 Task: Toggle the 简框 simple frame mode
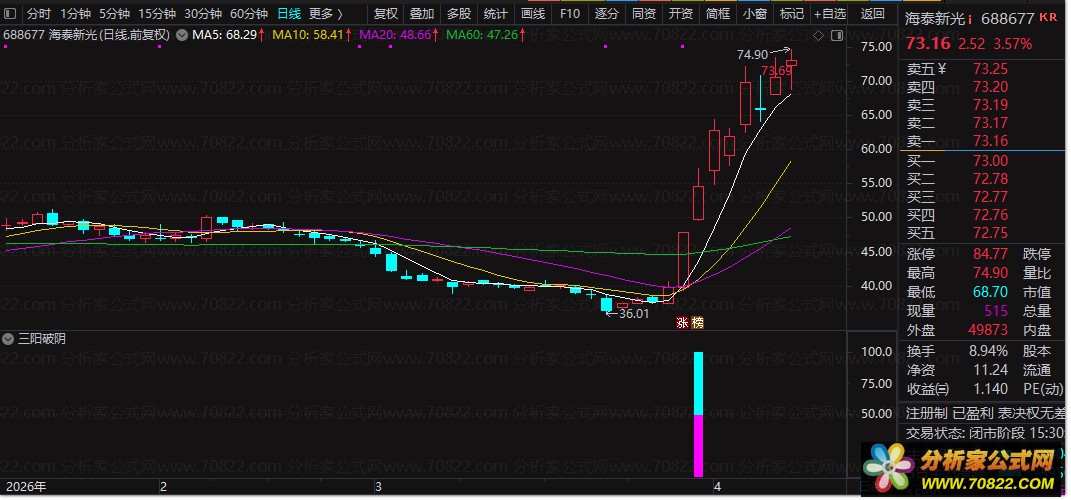point(718,14)
